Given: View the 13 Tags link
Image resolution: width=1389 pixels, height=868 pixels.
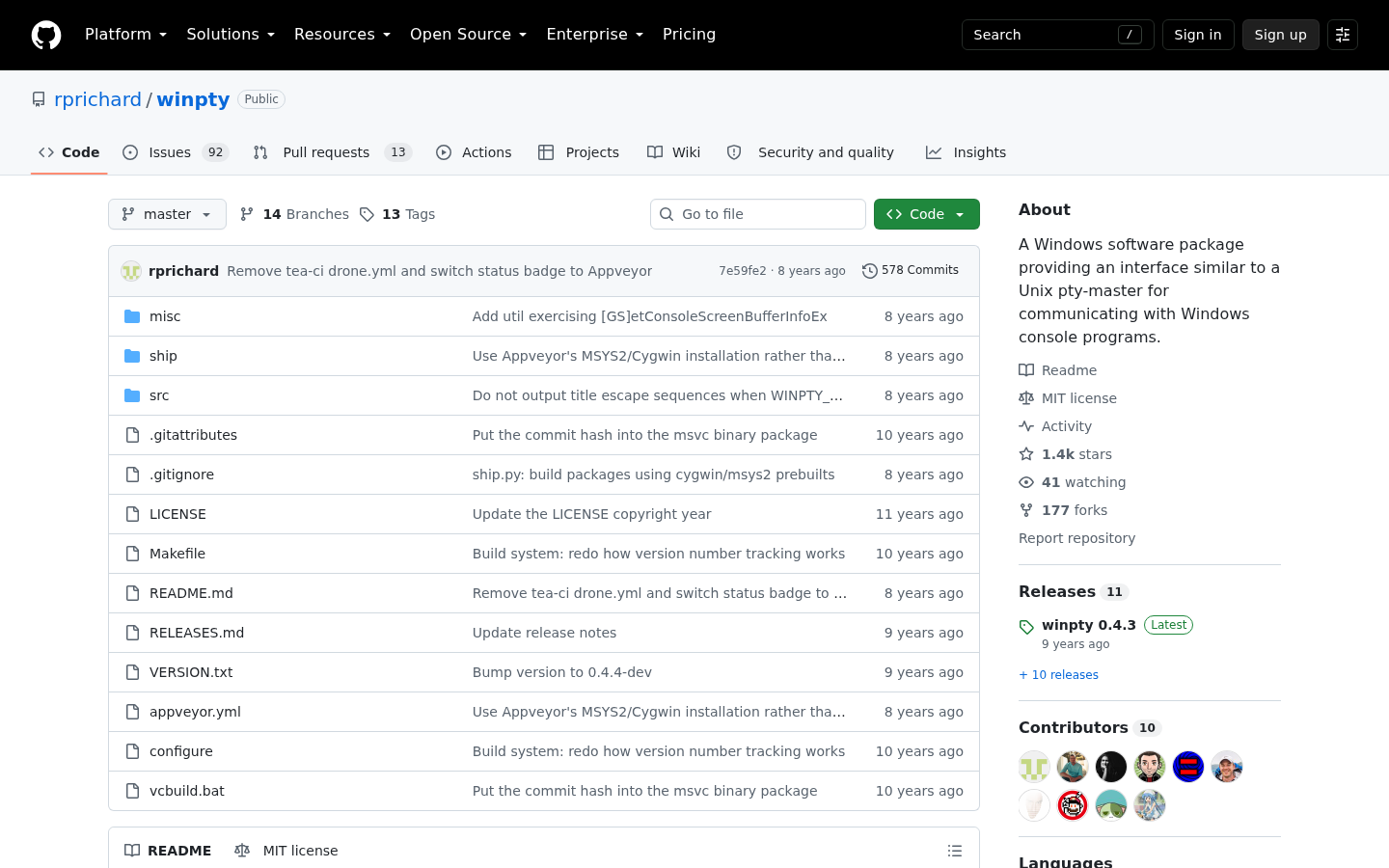Looking at the screenshot, I should coord(397,214).
